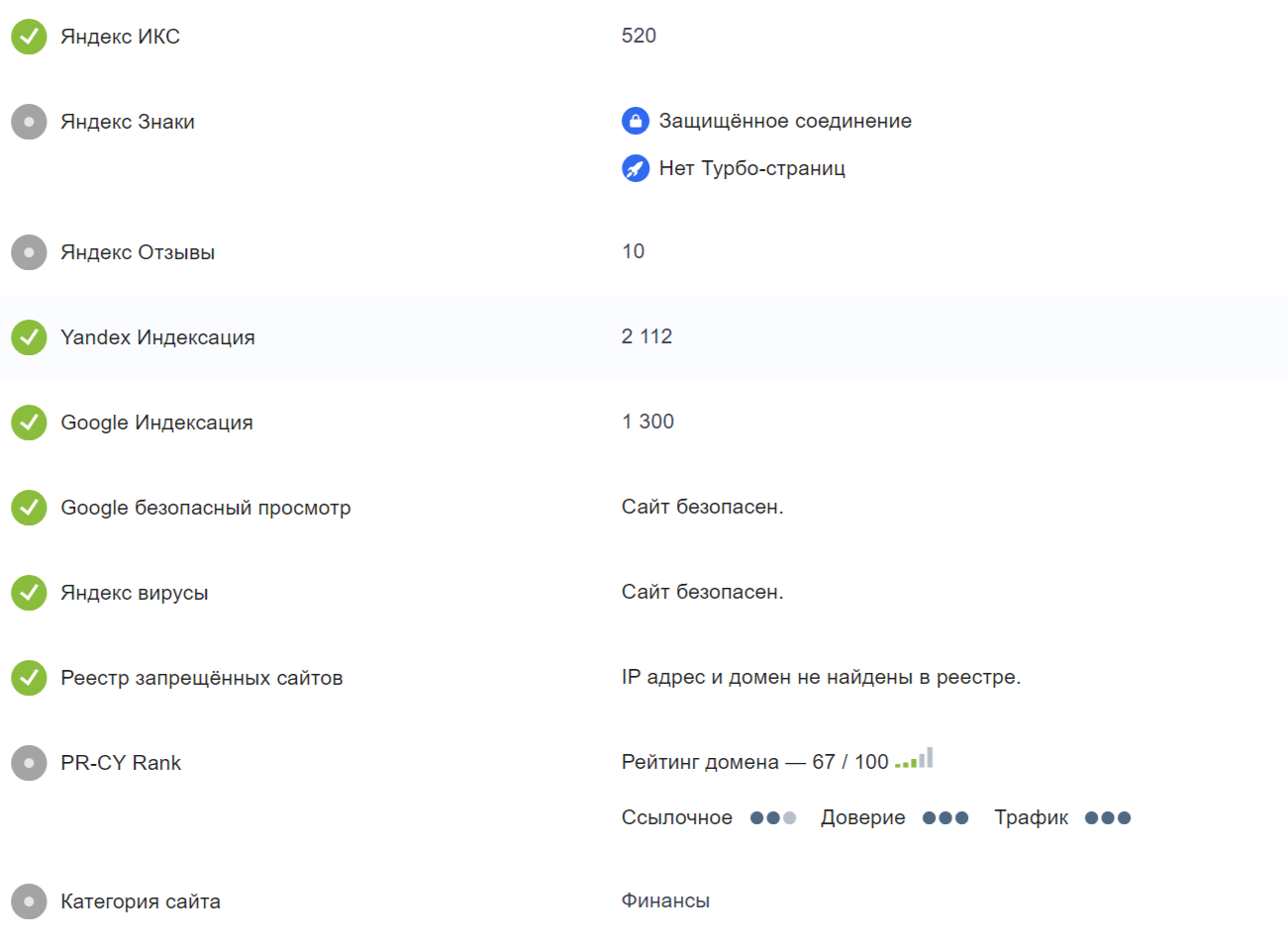This screenshot has width=1288, height=946.
Task: Select the Яндекс вирусы label
Action: [135, 593]
